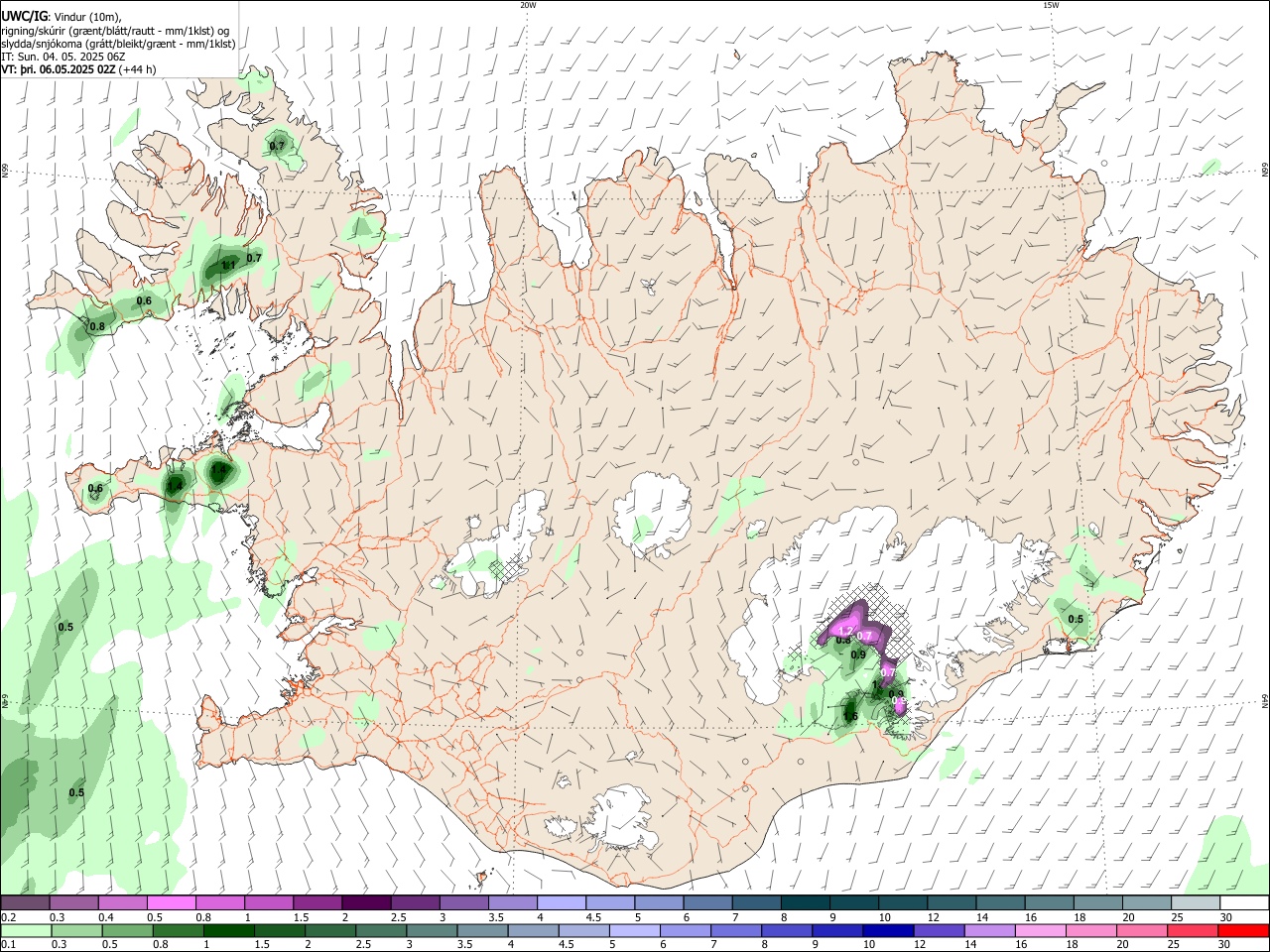
Task: Click the header text 'UWC/IG: Vindur (10m),'
Action: point(61,16)
